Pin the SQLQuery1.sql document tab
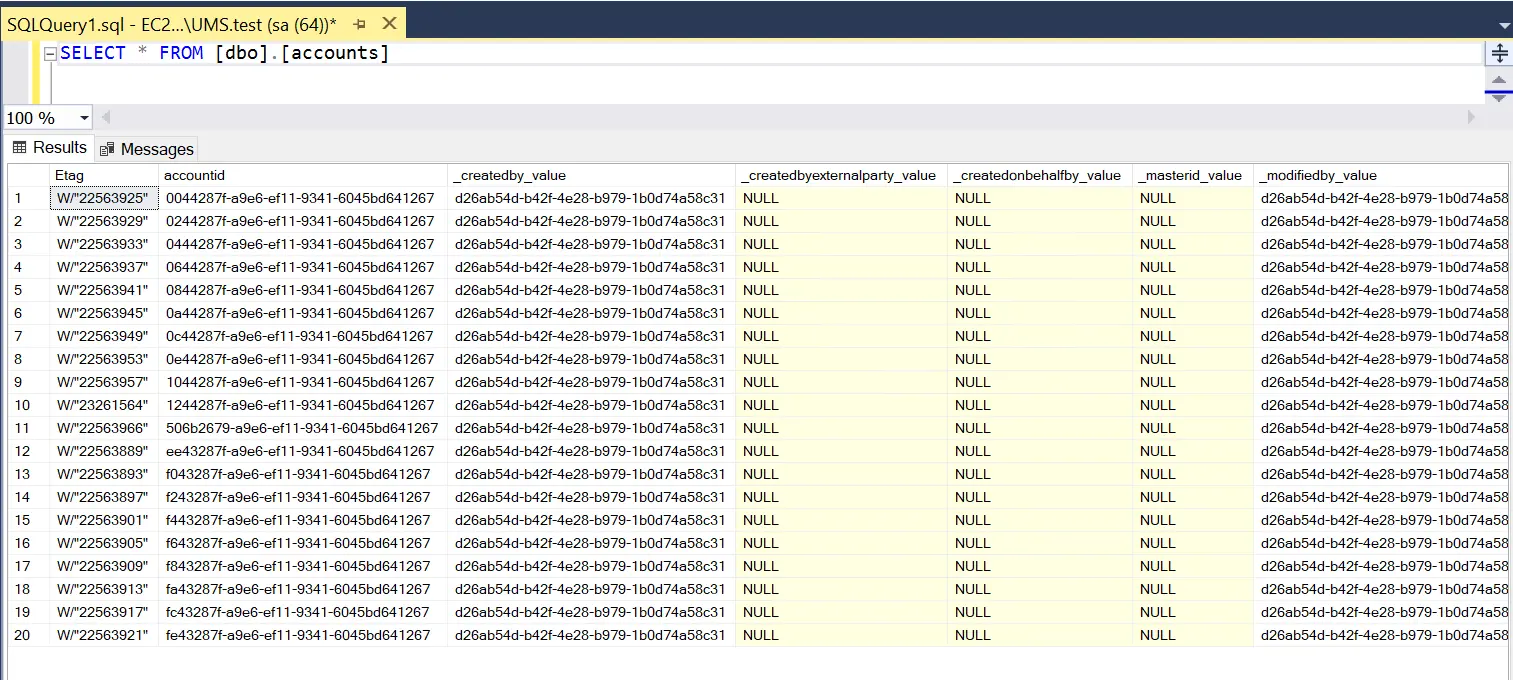Screen dimensions: 1513x680 [361, 22]
